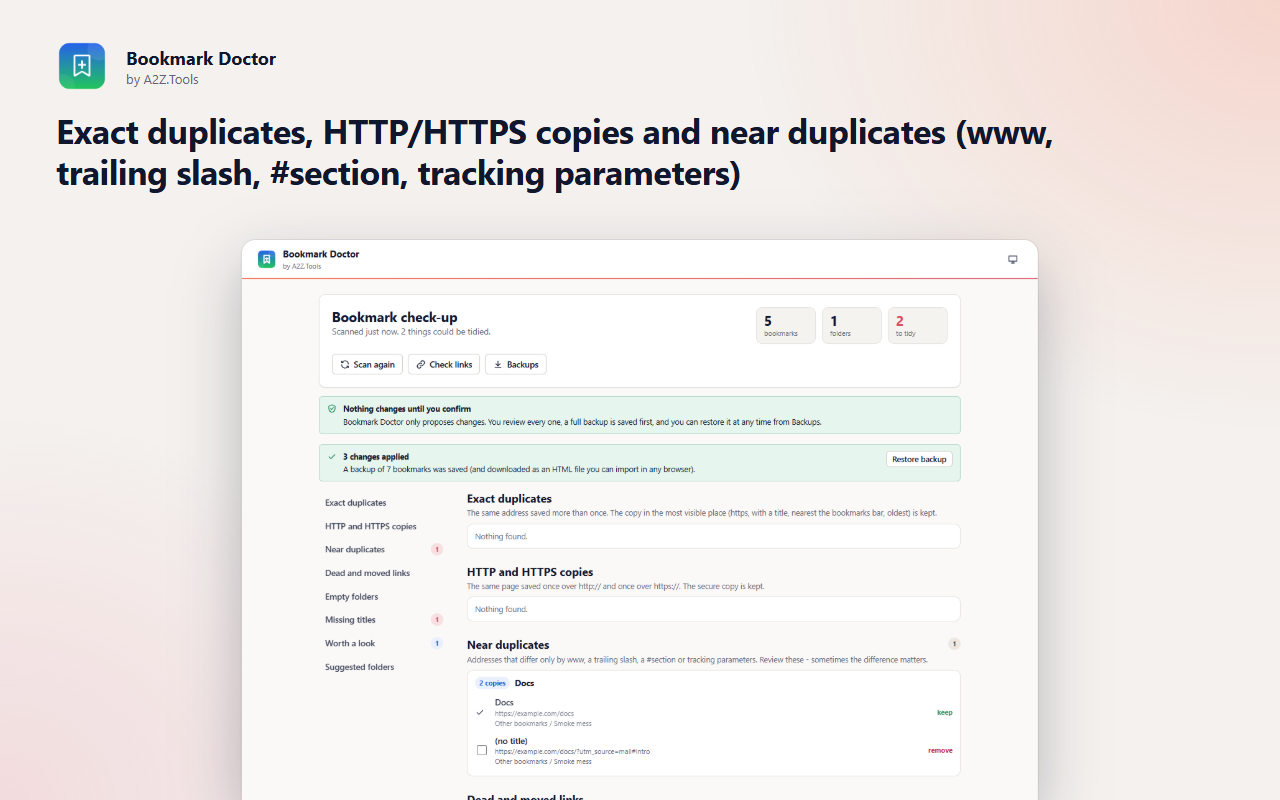This screenshot has width=1280, height=800.
Task: Click the count badge beside Near duplicates heading
Action: click(x=954, y=644)
